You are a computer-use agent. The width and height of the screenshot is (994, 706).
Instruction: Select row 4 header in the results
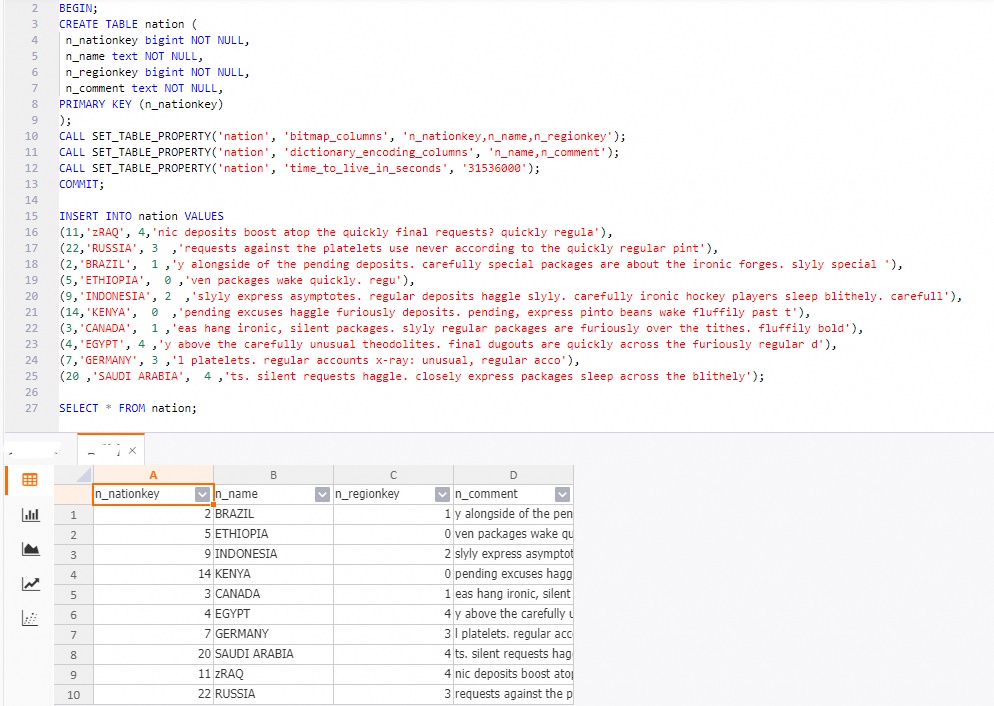point(73,574)
